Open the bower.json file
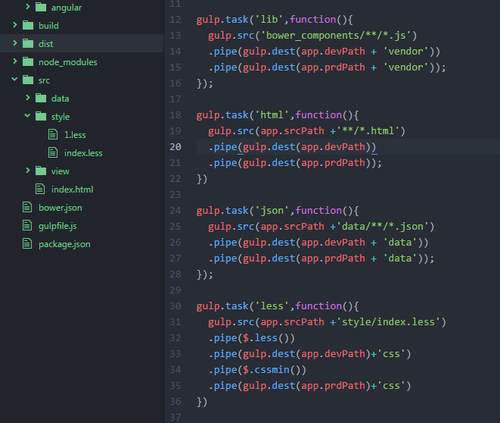 tap(60, 208)
